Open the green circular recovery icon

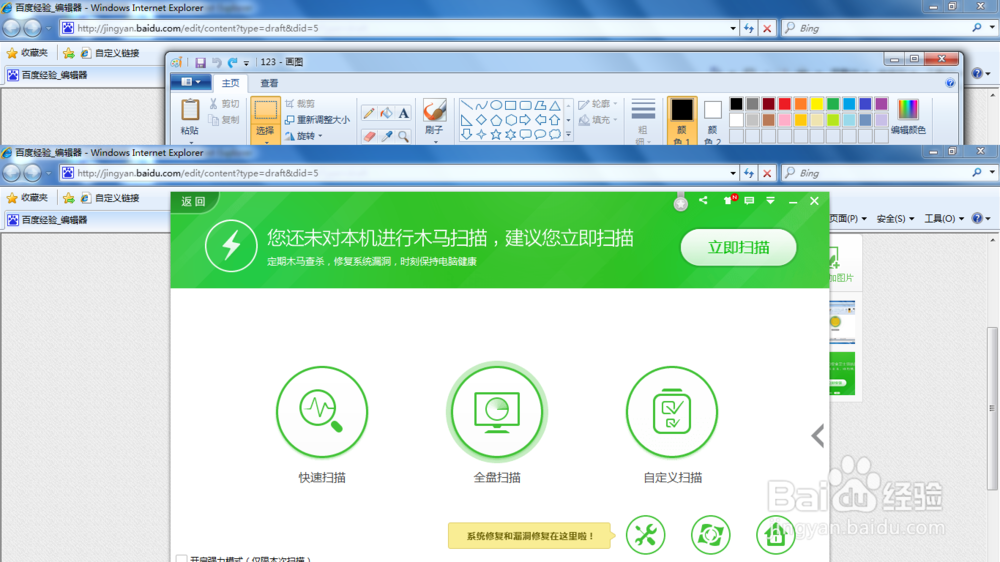[710, 535]
